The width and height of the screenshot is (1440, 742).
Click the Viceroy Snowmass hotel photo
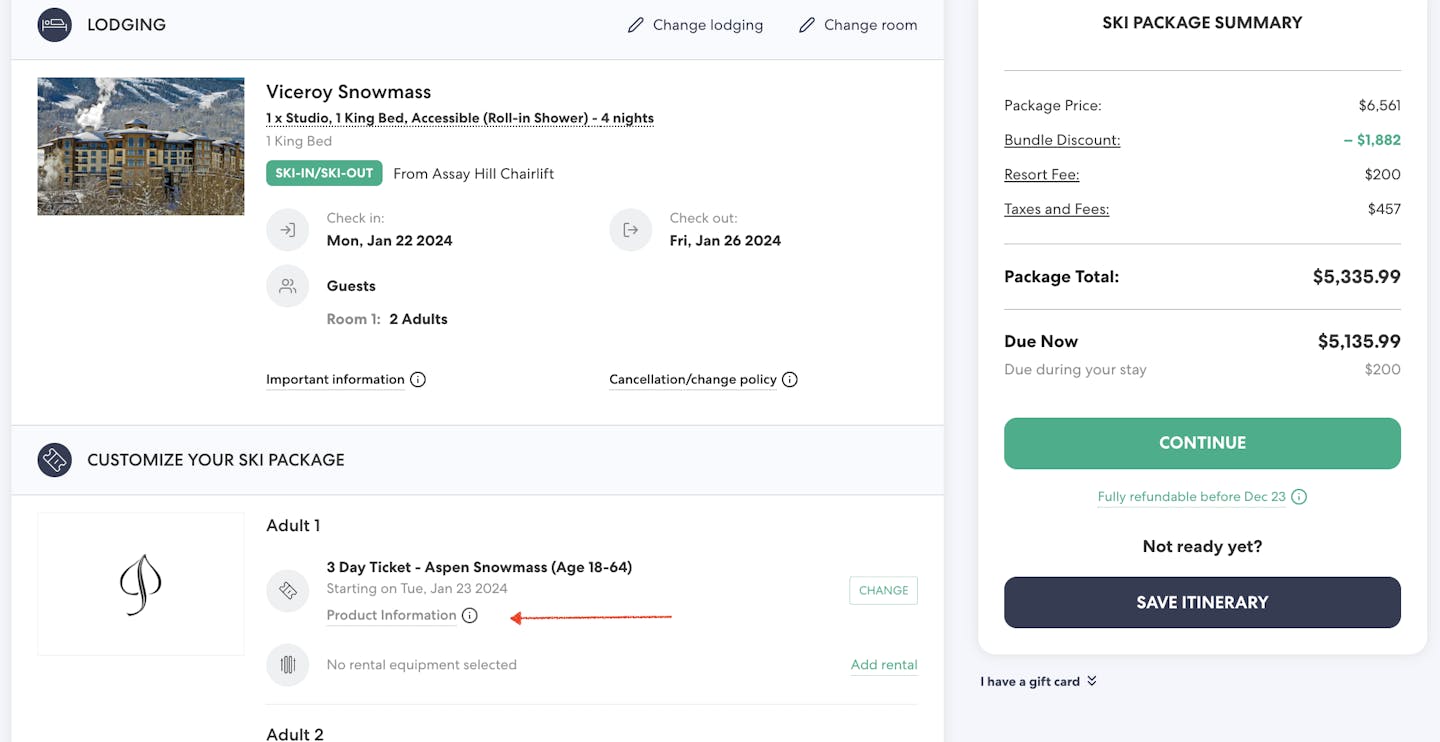(141, 147)
